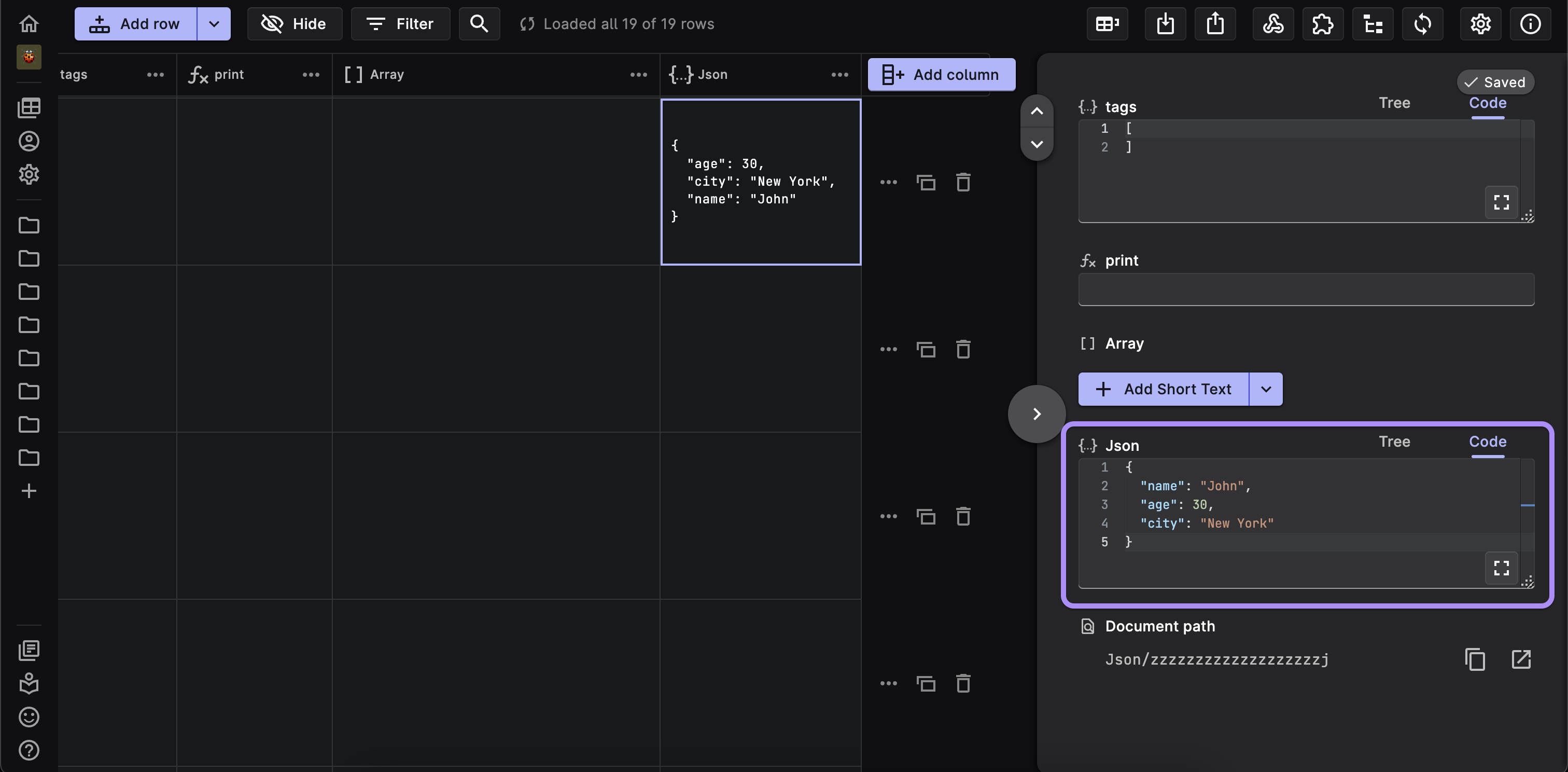Open the extensions puzzle icon
Image resolution: width=1568 pixels, height=772 pixels.
point(1323,24)
